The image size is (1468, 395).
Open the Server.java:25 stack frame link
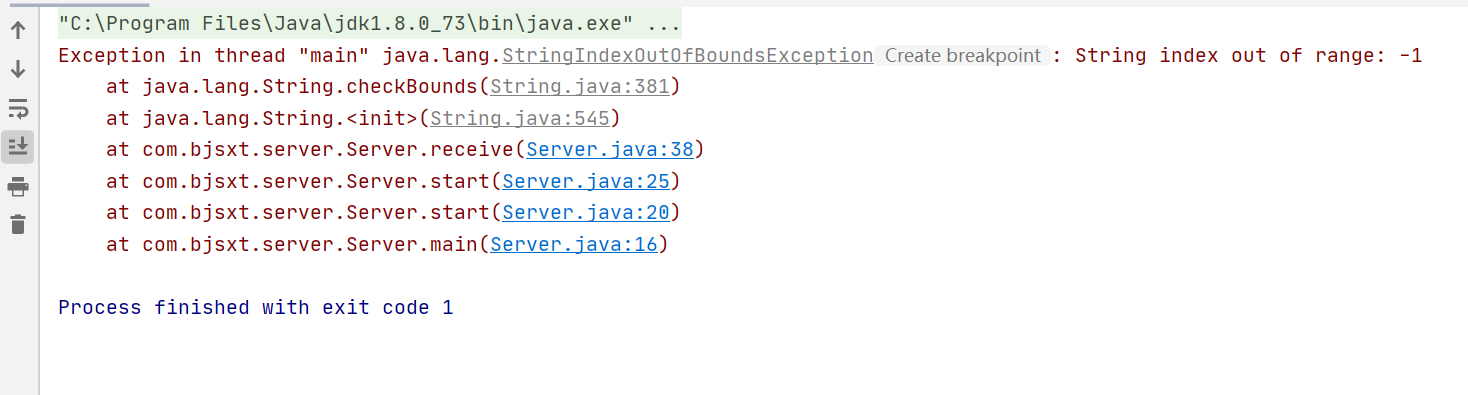pos(585,182)
